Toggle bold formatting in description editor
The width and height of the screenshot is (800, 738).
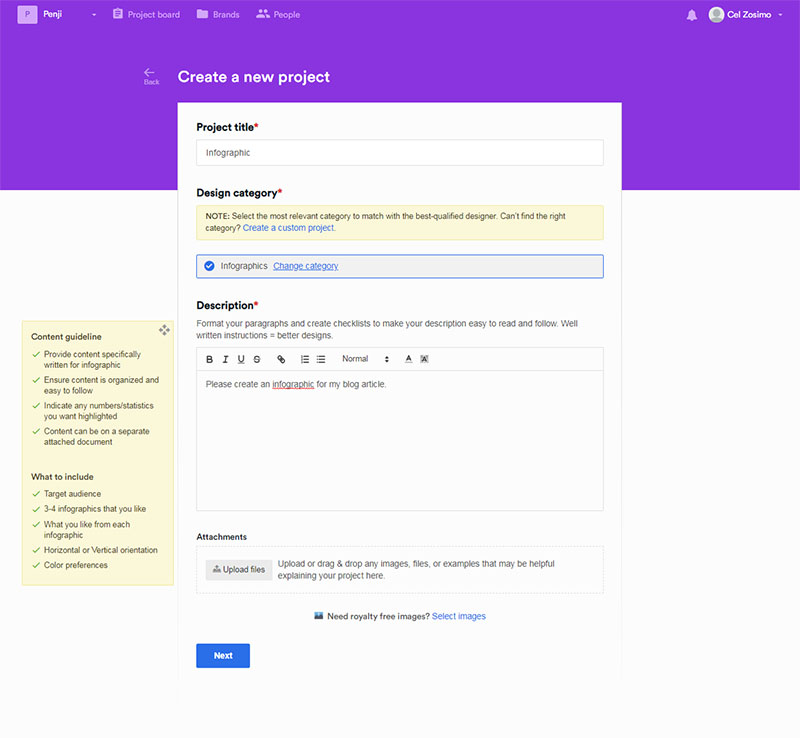point(210,359)
